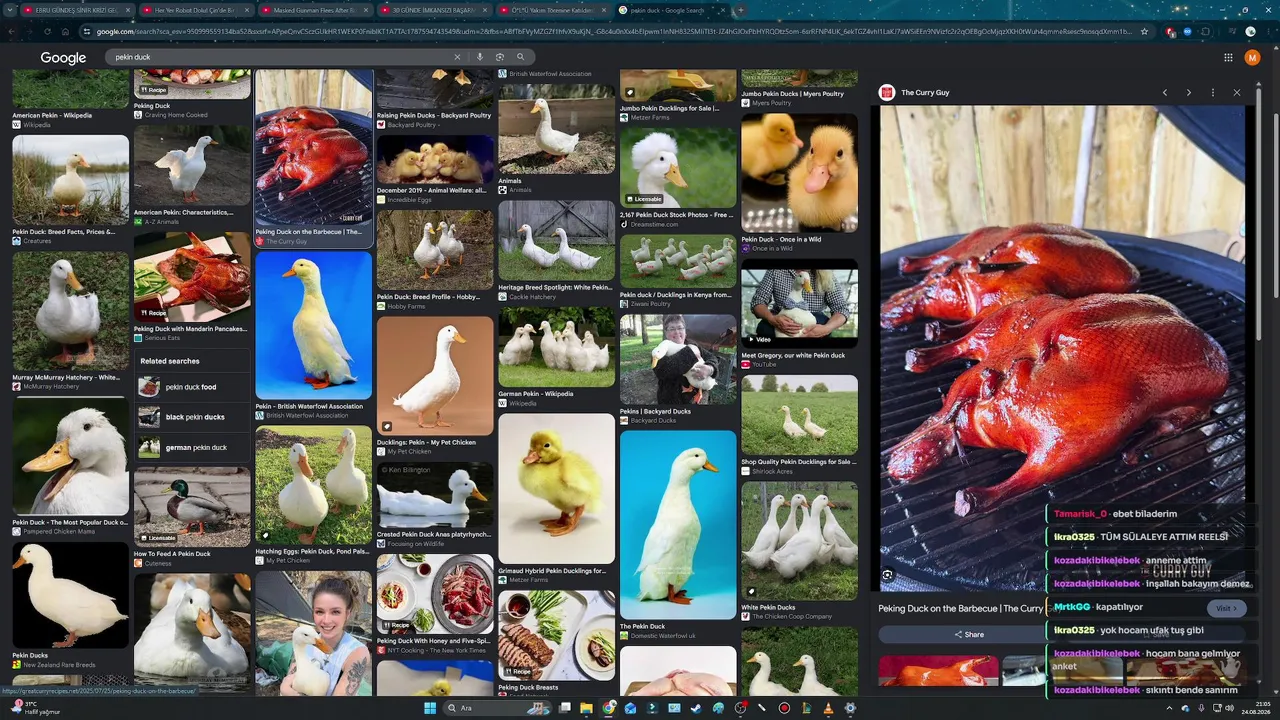
Task: Open the Heritage Breed Spotlight White Pekin image
Action: [556, 241]
